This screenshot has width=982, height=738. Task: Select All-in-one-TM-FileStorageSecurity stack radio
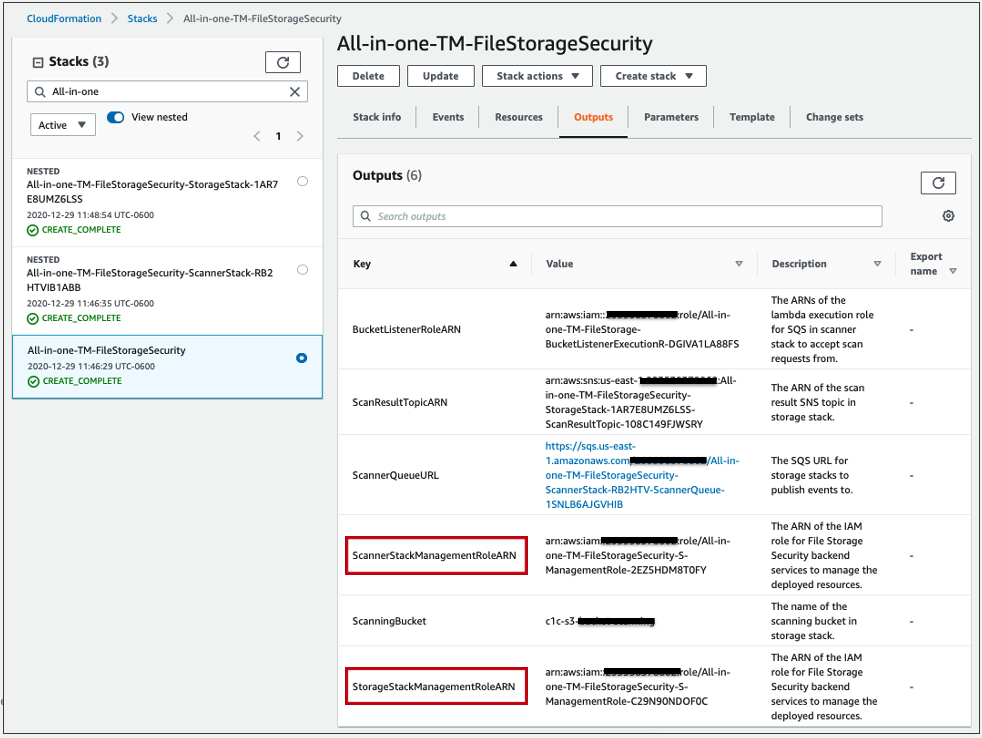point(301,358)
